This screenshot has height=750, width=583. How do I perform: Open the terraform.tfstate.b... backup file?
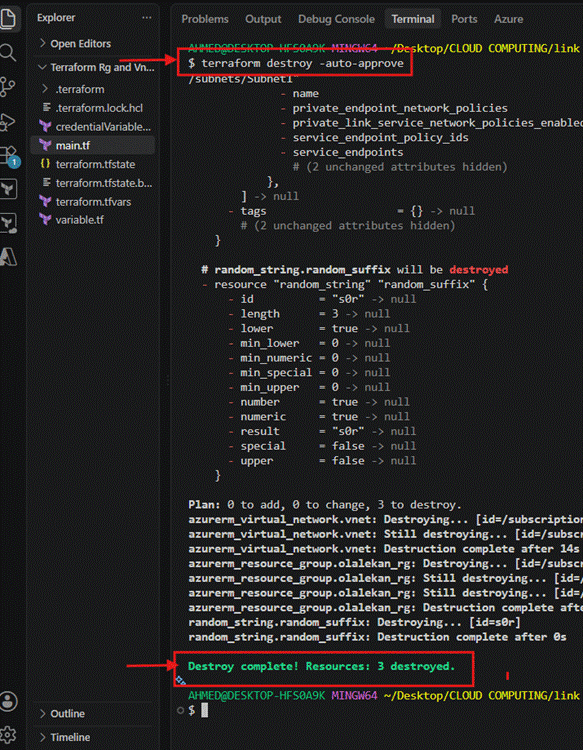coord(104,183)
